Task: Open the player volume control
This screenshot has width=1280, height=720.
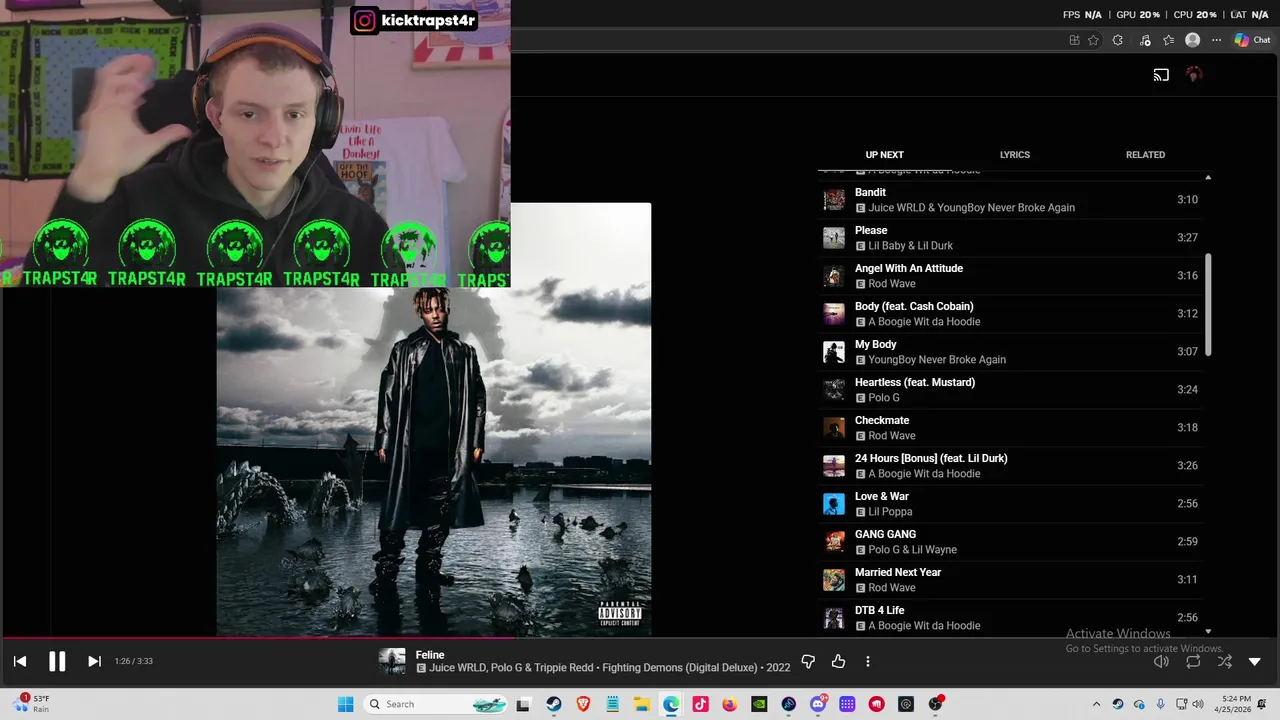Action: click(1161, 662)
